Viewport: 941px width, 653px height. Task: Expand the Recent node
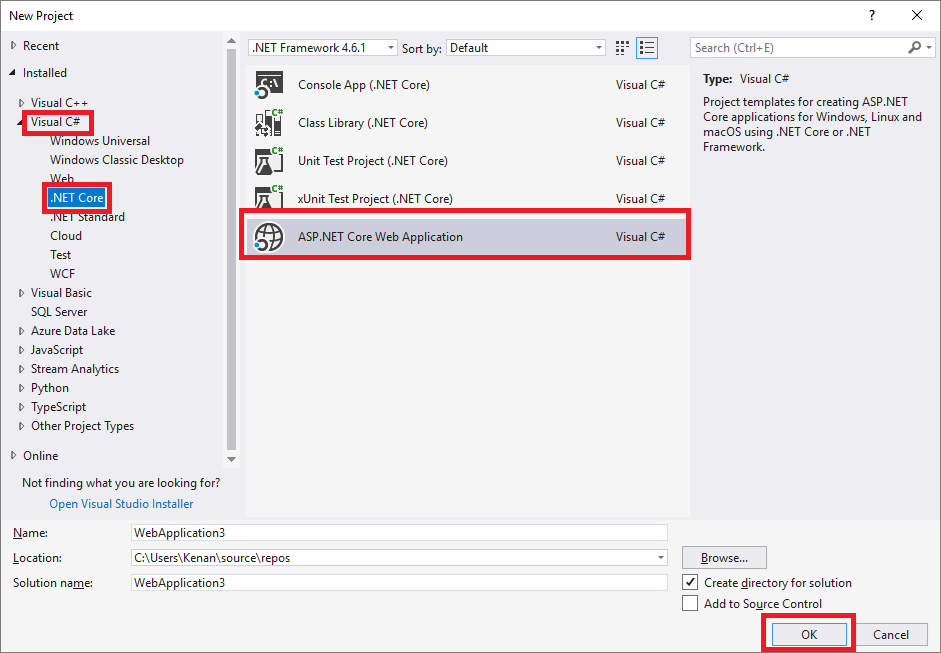[14, 46]
